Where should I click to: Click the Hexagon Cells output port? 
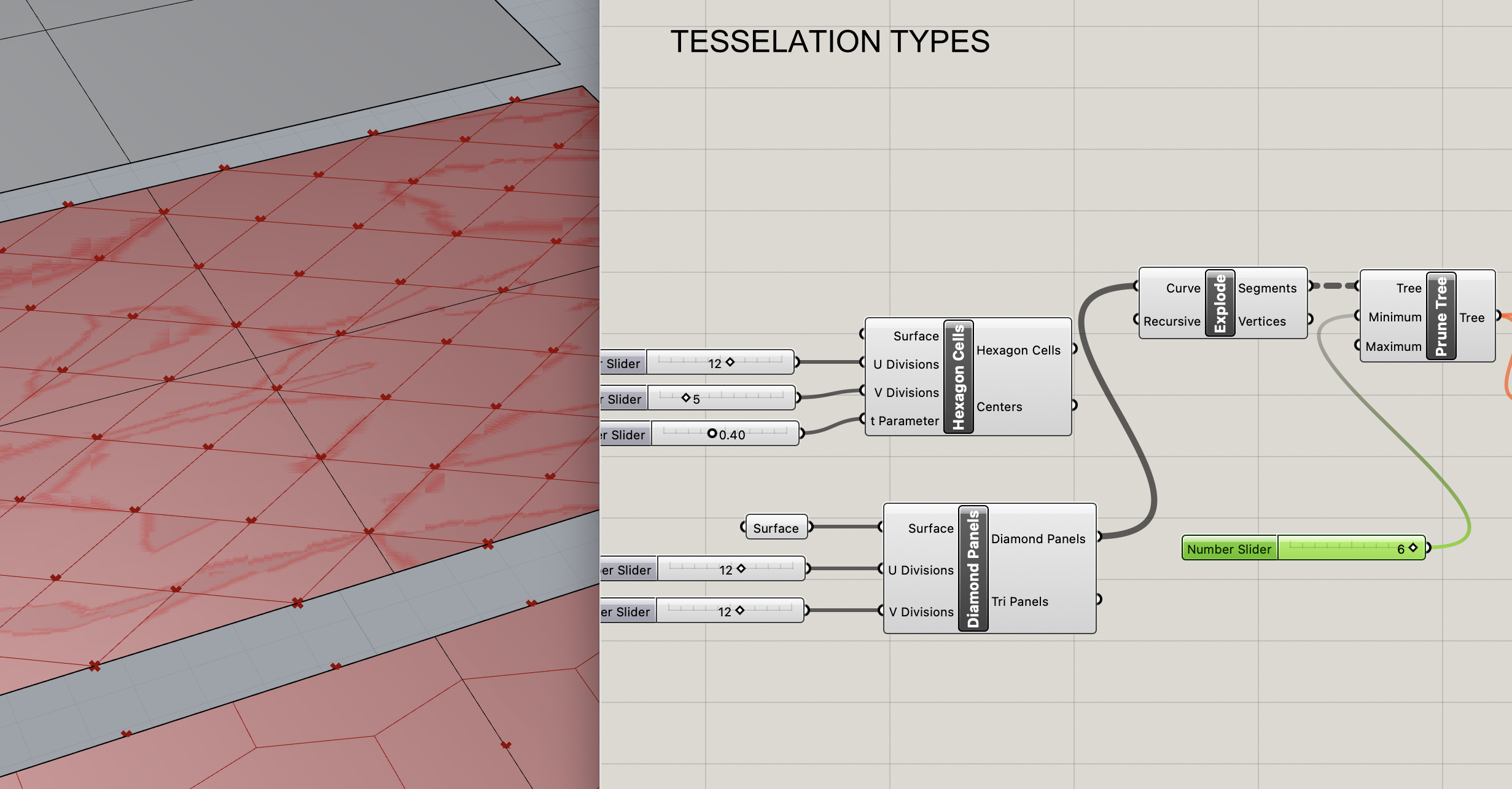click(1074, 349)
